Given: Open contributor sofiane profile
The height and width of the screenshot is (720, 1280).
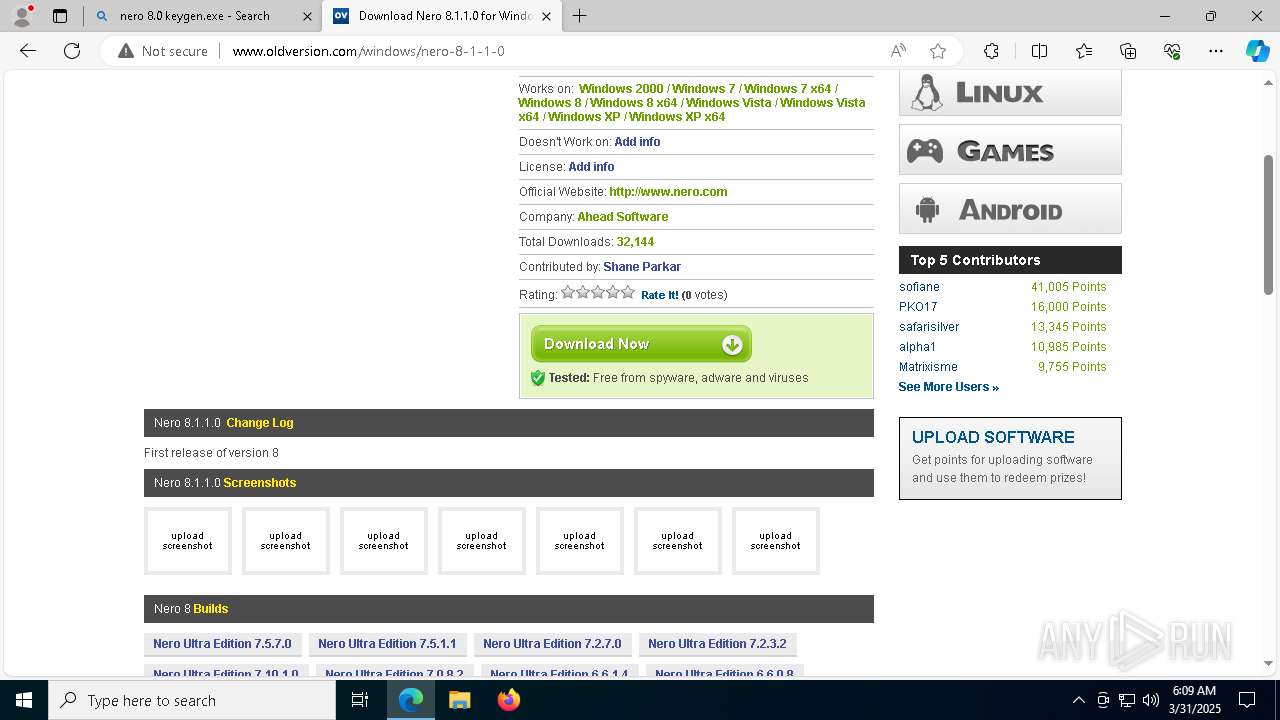Looking at the screenshot, I should point(919,287).
